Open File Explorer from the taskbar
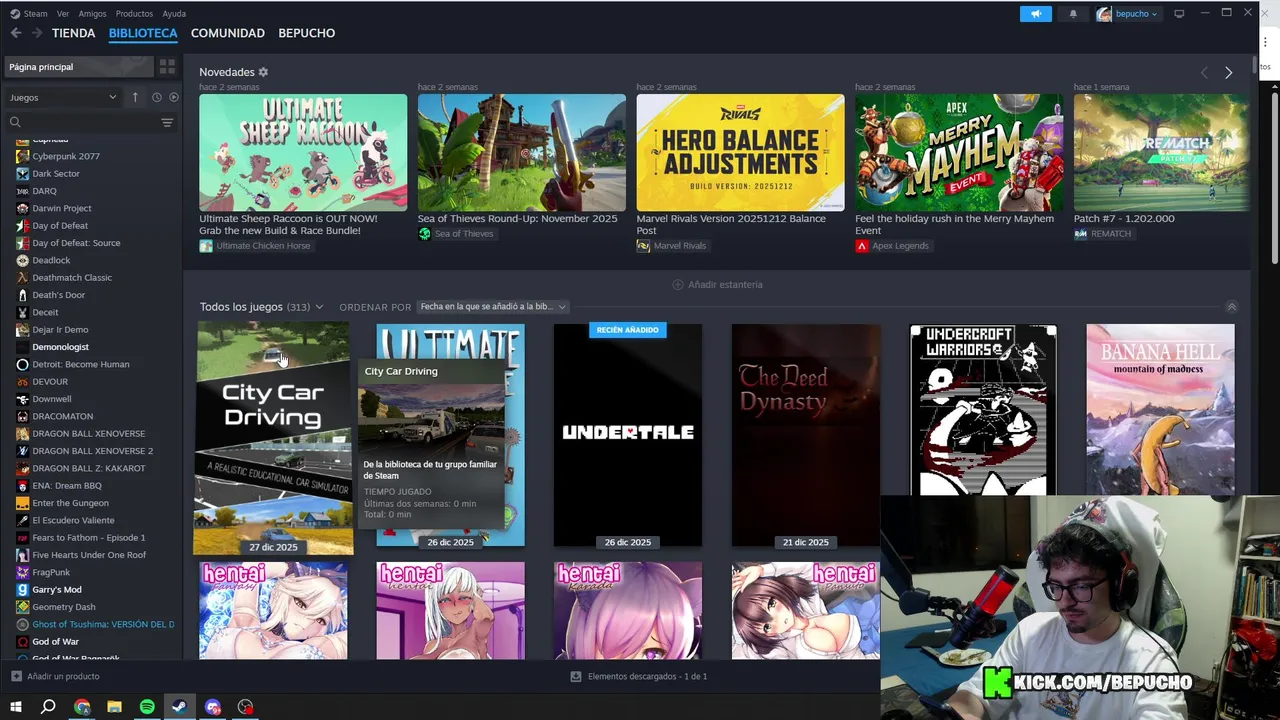 pos(114,707)
